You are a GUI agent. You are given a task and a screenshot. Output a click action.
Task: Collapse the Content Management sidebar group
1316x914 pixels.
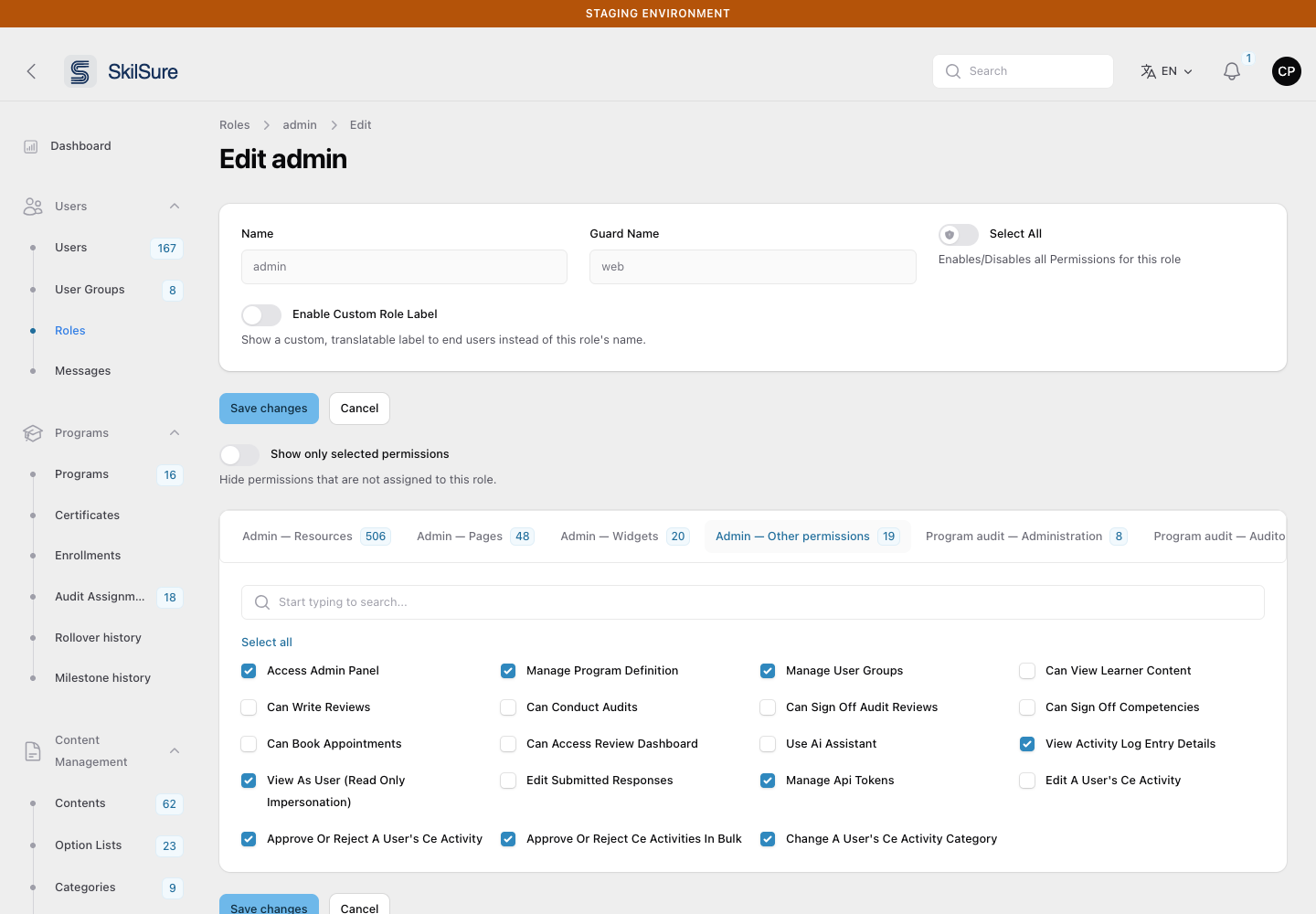175,751
